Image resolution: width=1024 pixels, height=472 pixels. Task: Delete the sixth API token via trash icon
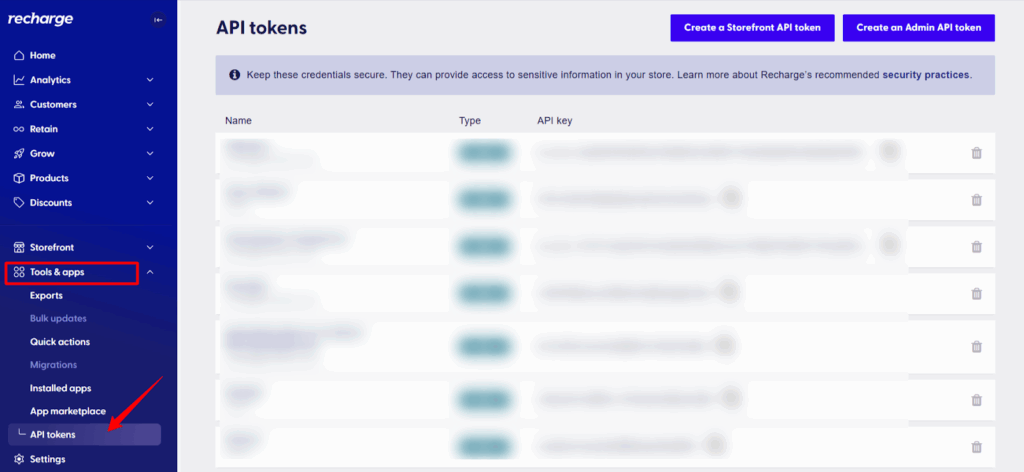pos(976,400)
